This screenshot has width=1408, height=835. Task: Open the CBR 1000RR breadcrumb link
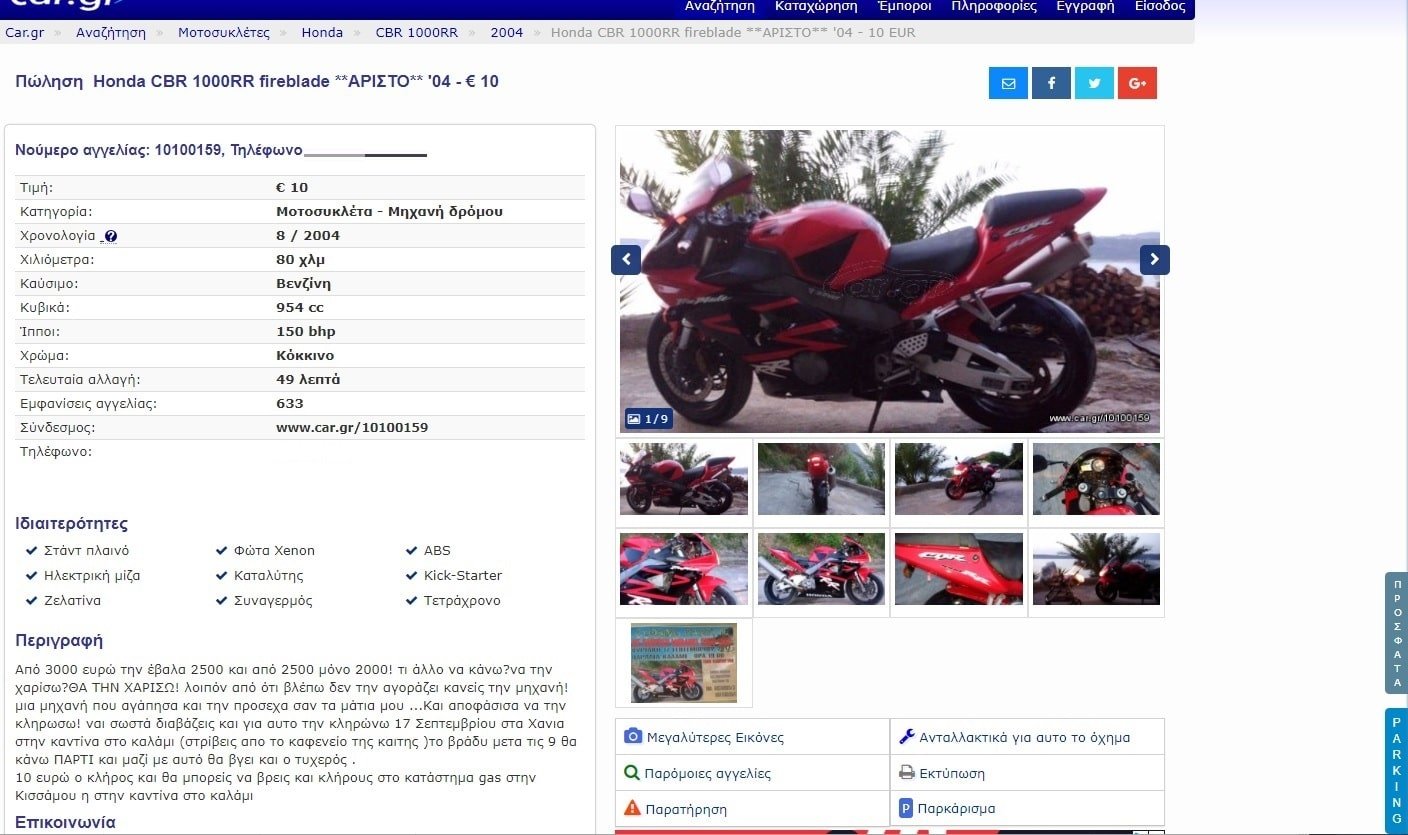(417, 32)
